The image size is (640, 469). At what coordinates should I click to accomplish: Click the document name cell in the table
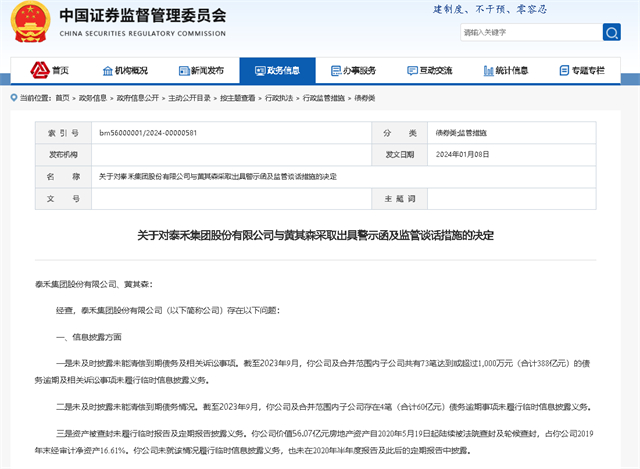click(344, 177)
